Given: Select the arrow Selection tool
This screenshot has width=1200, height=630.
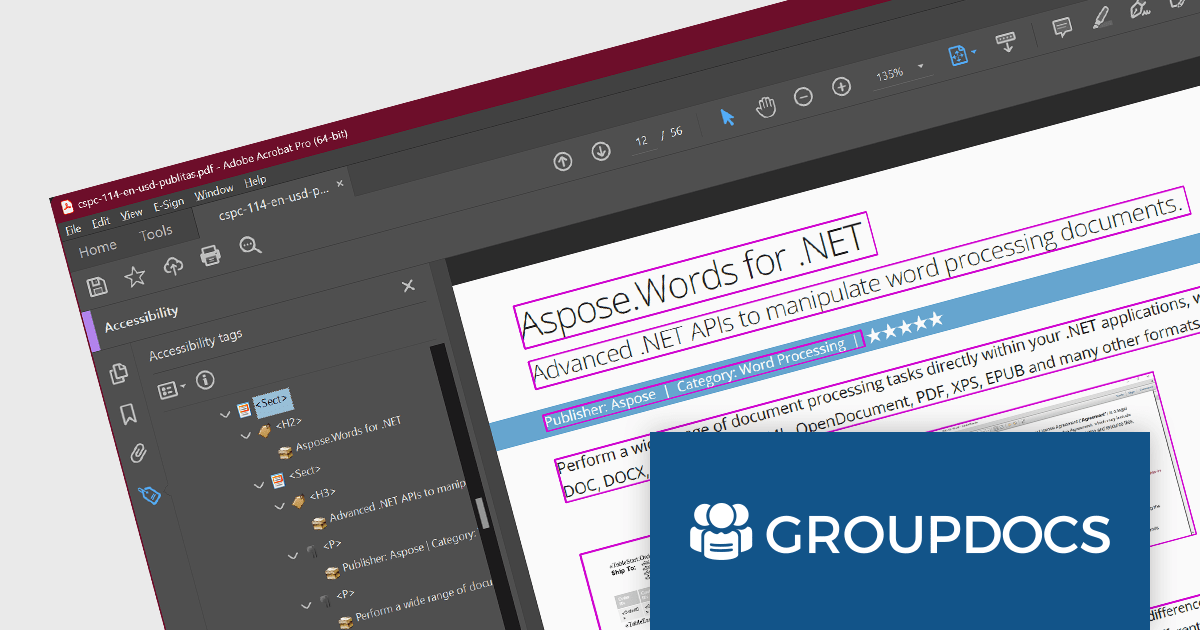Looking at the screenshot, I should [x=728, y=117].
